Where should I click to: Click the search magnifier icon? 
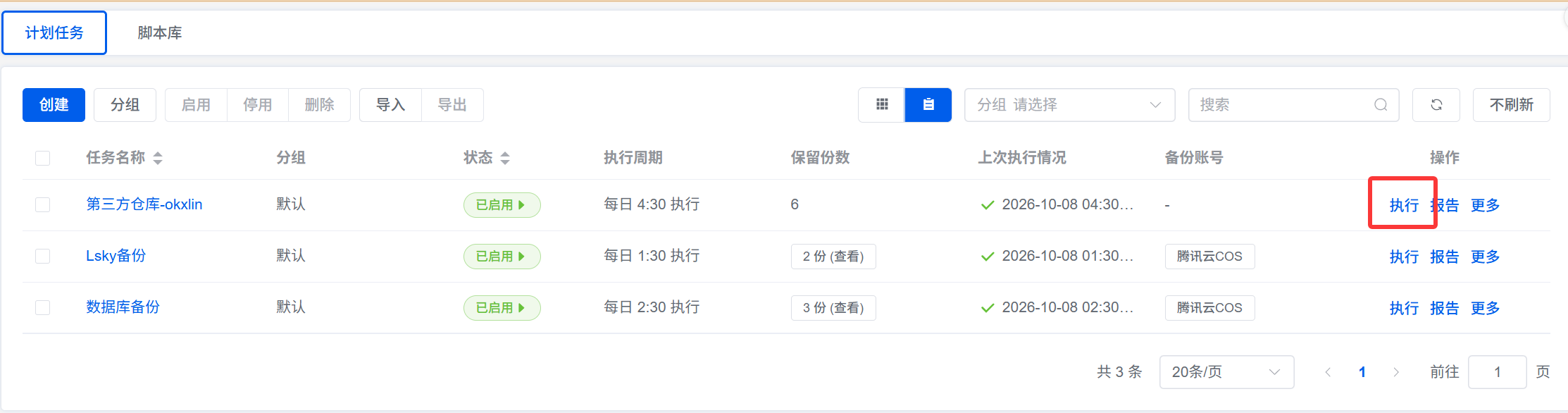point(1381,105)
